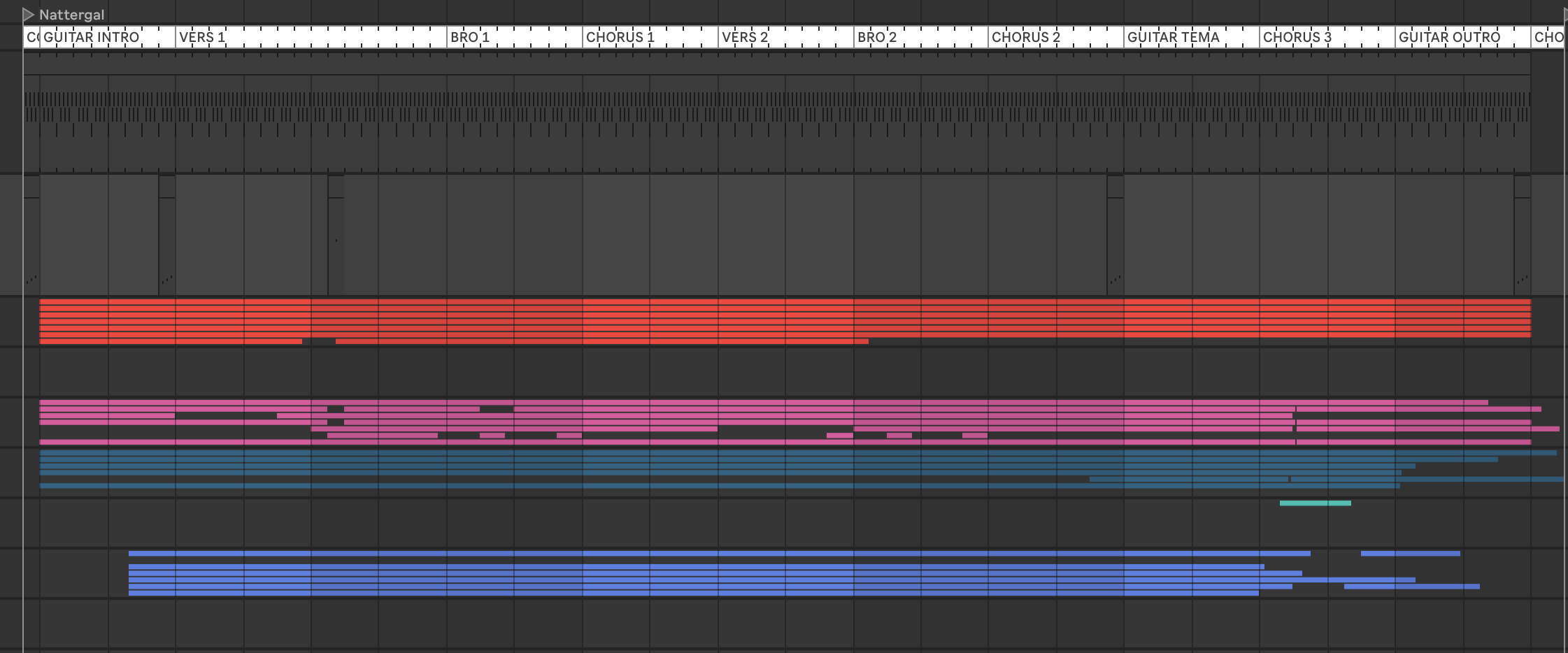
Task: Select the VERS 1 section marker
Action: (x=202, y=37)
